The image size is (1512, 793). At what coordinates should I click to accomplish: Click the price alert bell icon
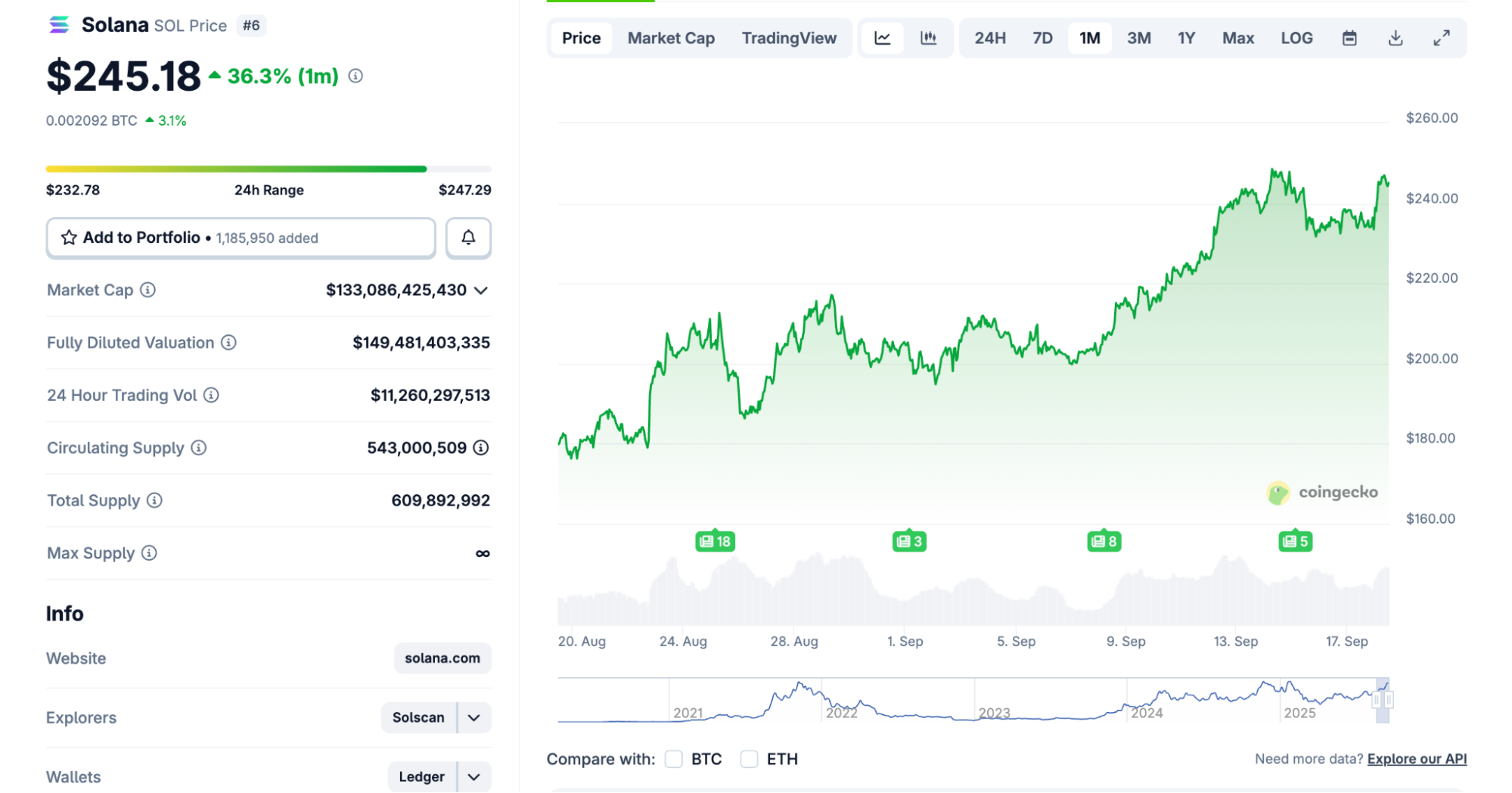pos(468,238)
